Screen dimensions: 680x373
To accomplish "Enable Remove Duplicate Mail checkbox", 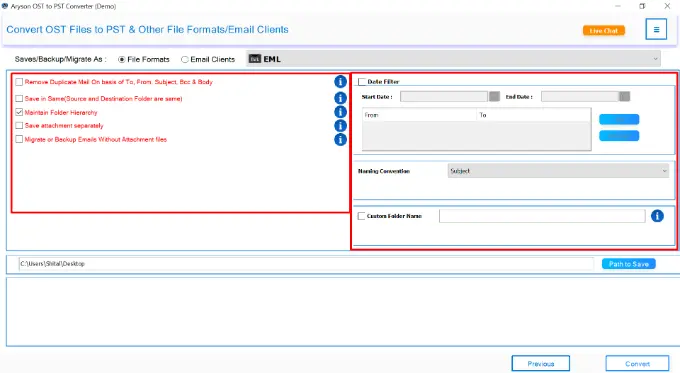I will coord(19,82).
